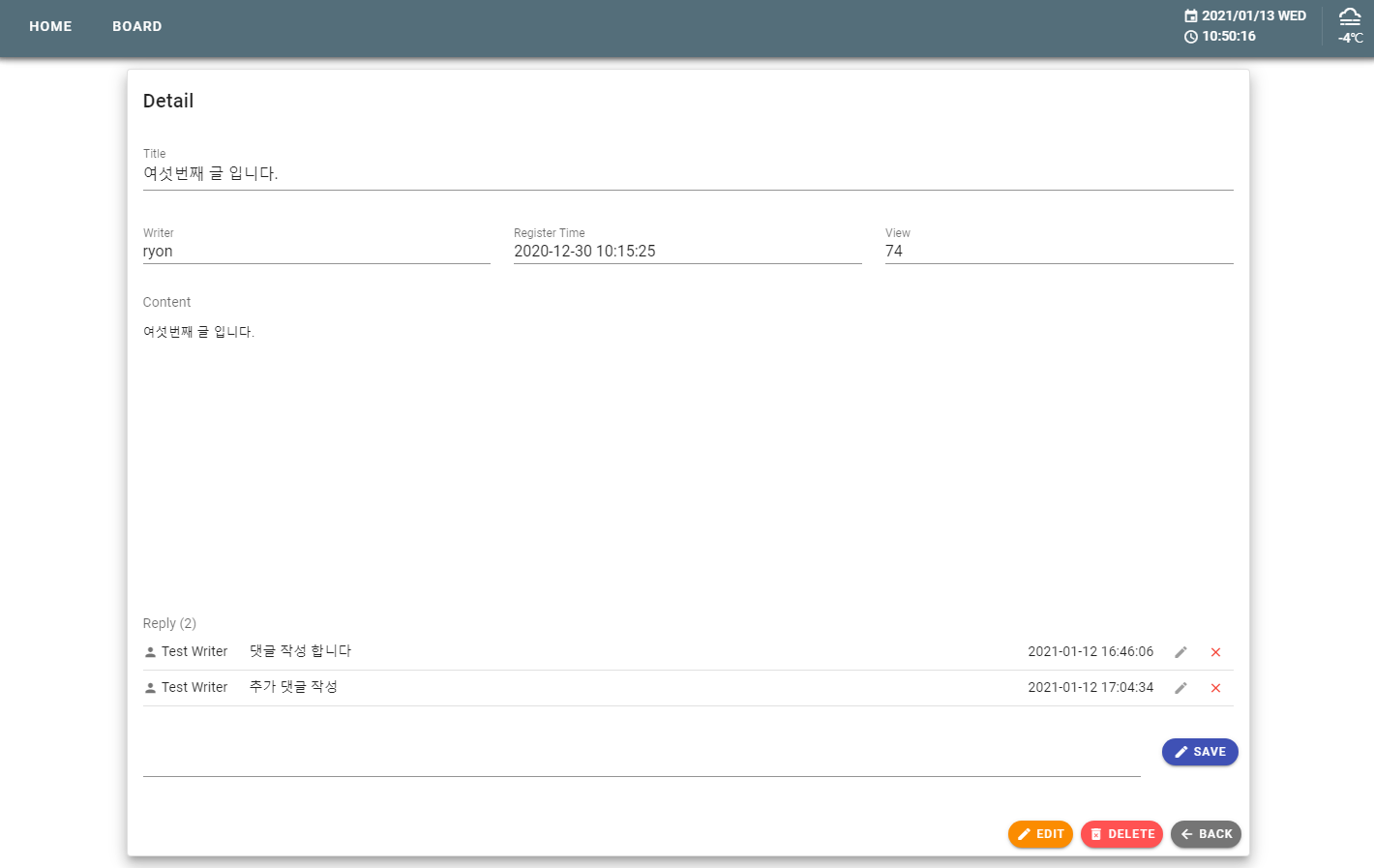This screenshot has width=1374, height=868.
Task: Click the Content label
Action: [166, 302]
